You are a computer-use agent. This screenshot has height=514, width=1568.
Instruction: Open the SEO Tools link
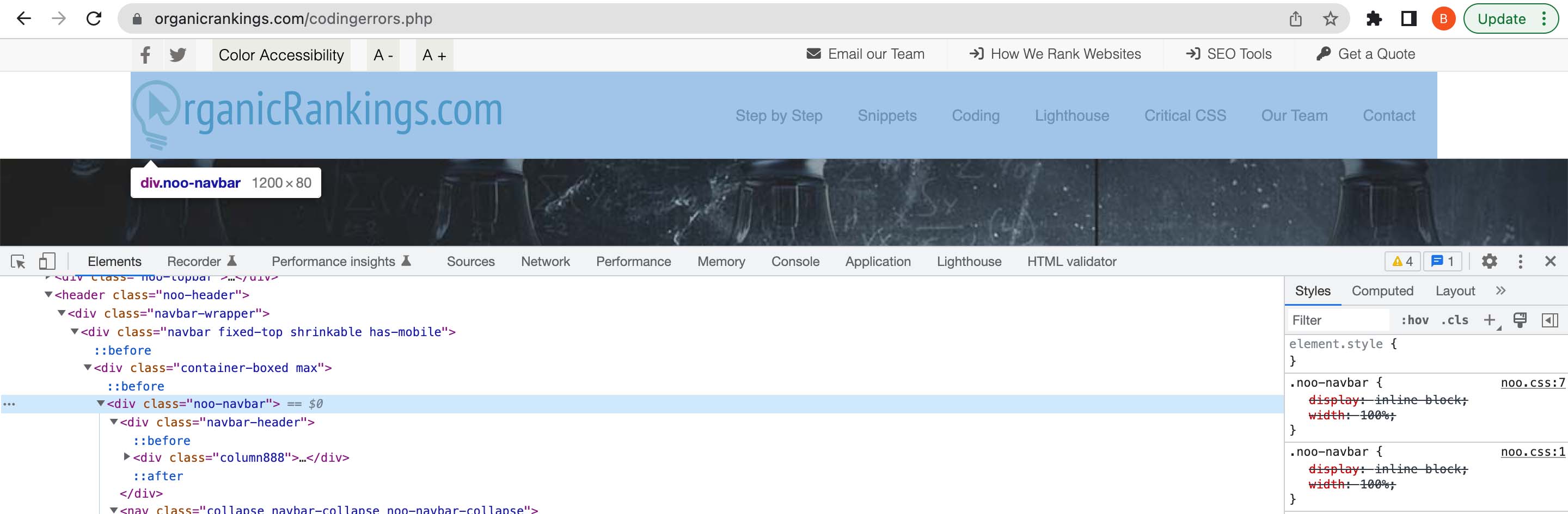1228,54
